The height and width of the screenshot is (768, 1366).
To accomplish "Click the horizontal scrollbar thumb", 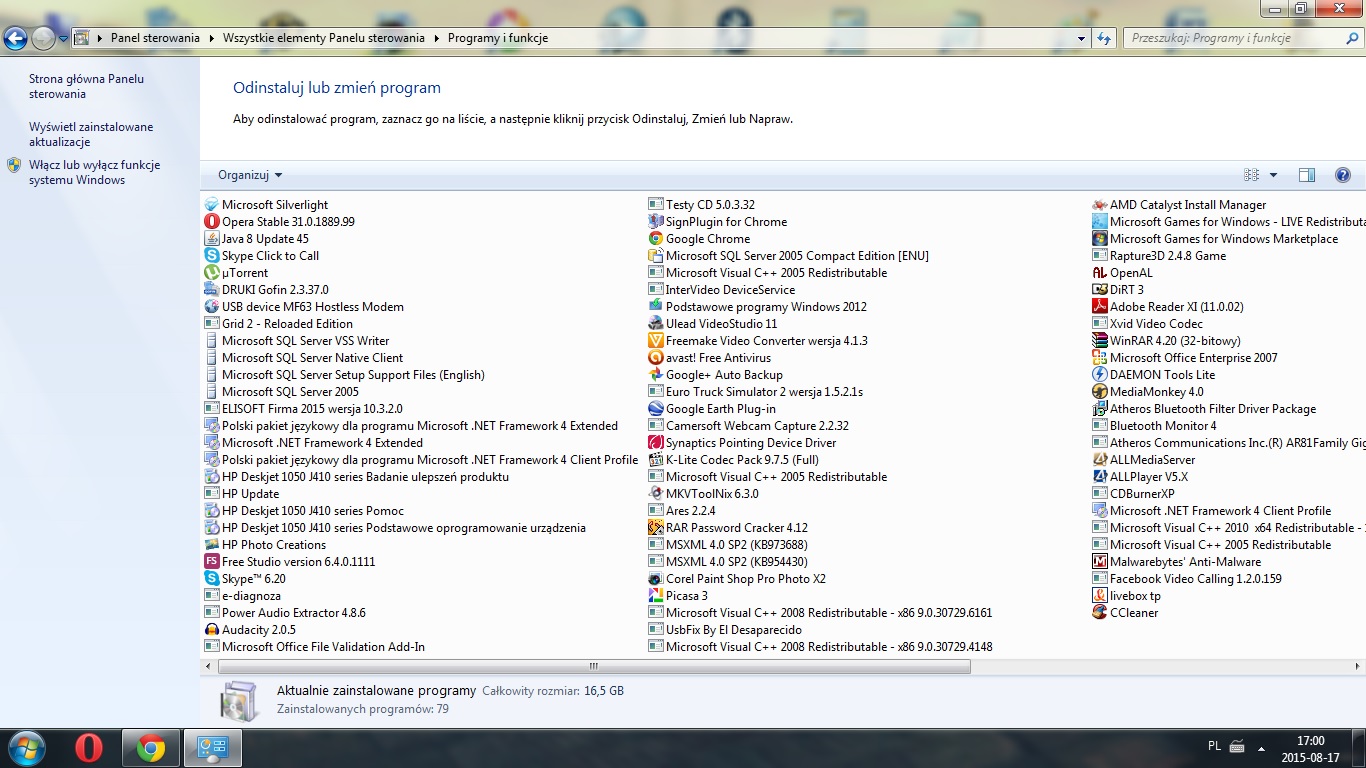I will pos(593,666).
